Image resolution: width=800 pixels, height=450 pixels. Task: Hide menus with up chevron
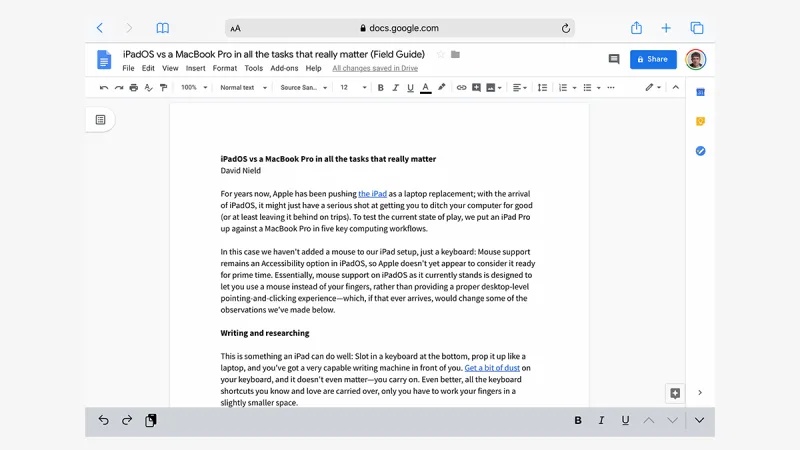pyautogui.click(x=676, y=88)
